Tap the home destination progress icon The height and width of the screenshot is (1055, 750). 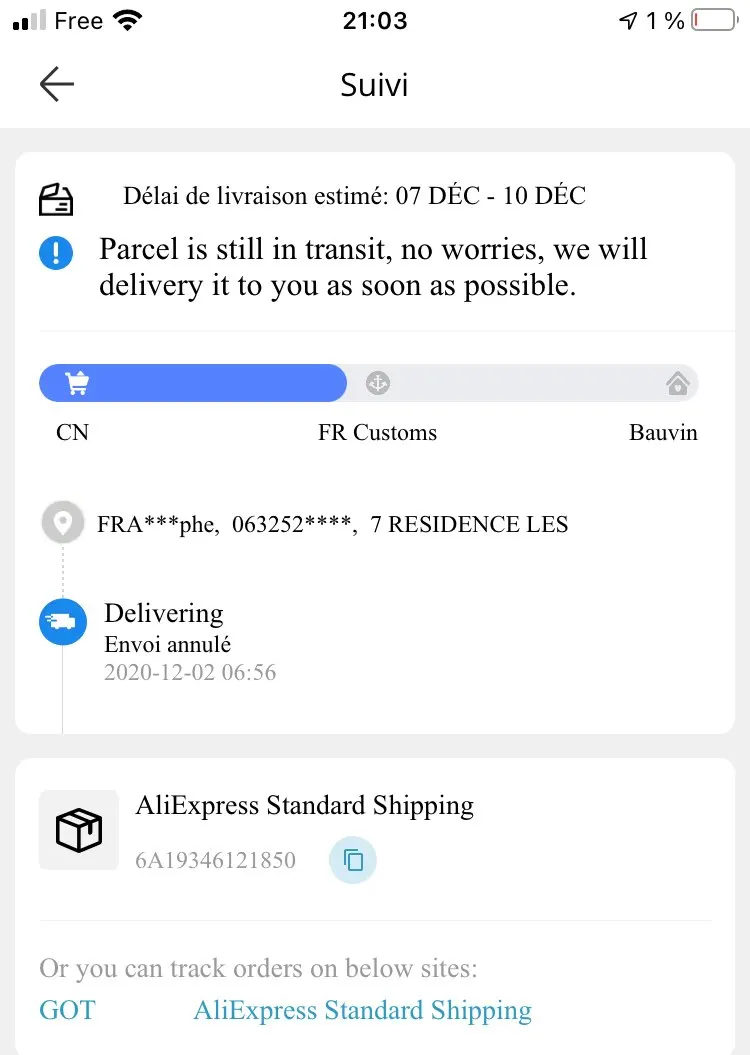tap(677, 383)
